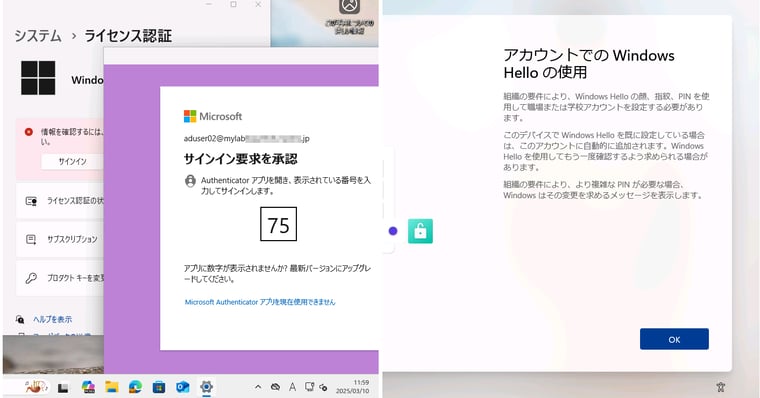Click the ライセンス認証の状態 row icon
The width and height of the screenshot is (760, 398).
pos(31,201)
